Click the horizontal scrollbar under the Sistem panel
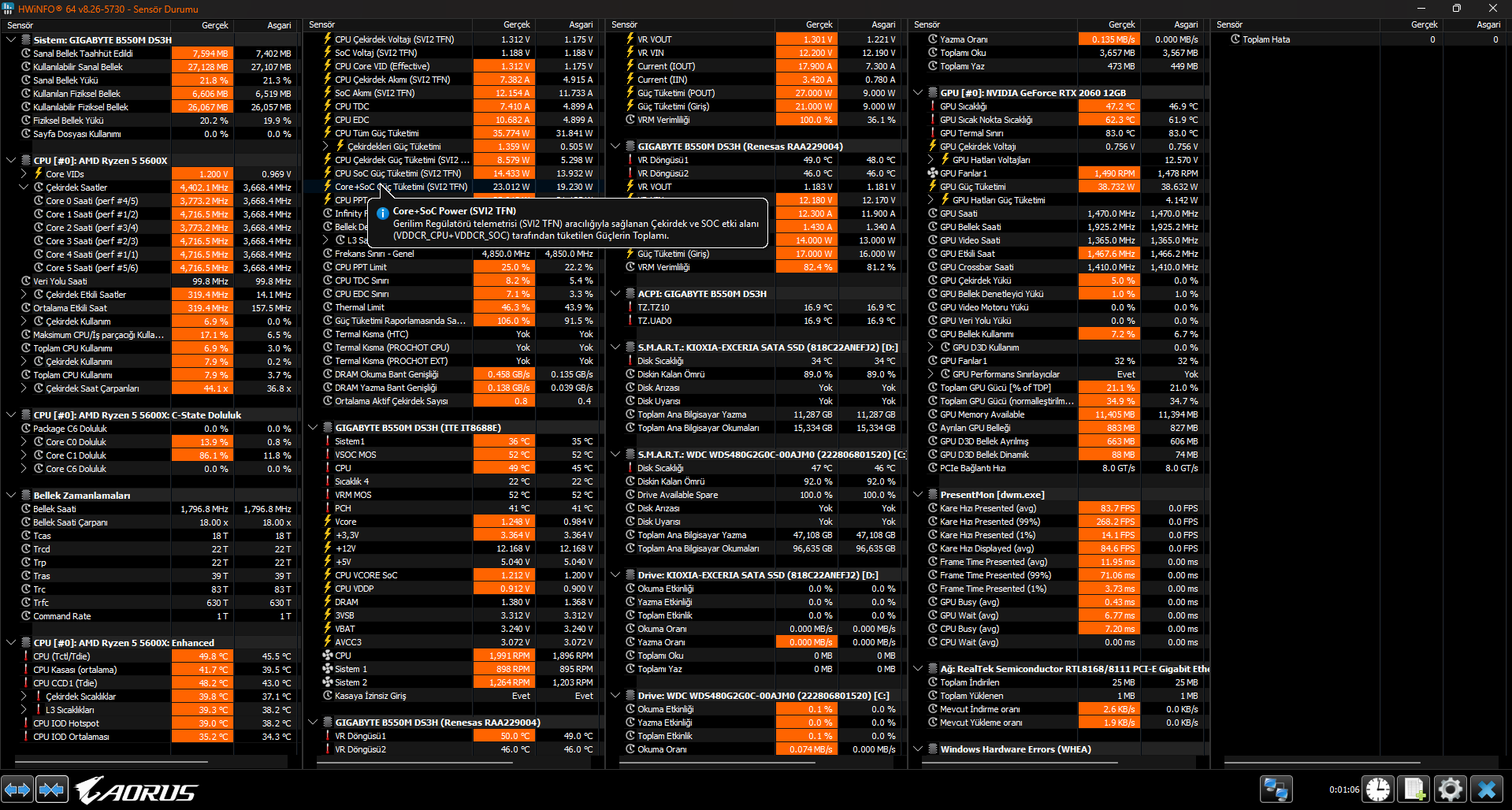 tap(111, 762)
